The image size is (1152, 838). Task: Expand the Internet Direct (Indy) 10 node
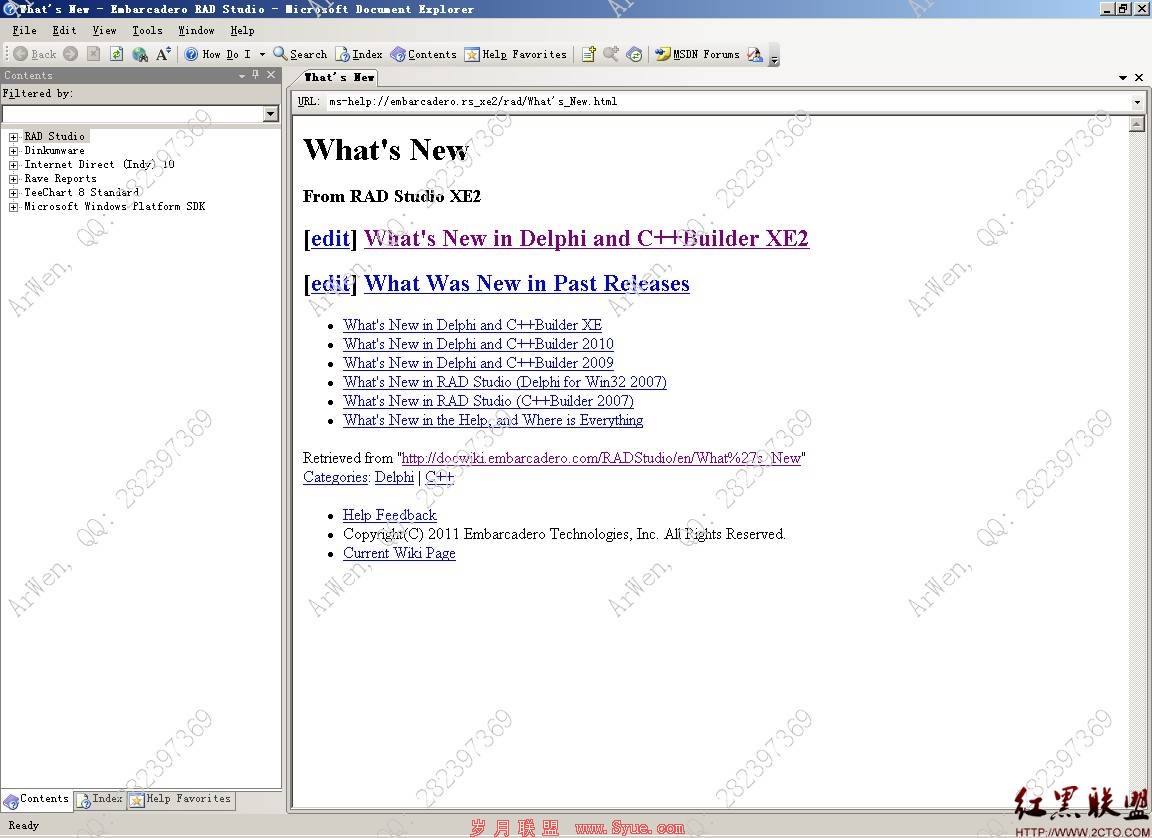13,165
